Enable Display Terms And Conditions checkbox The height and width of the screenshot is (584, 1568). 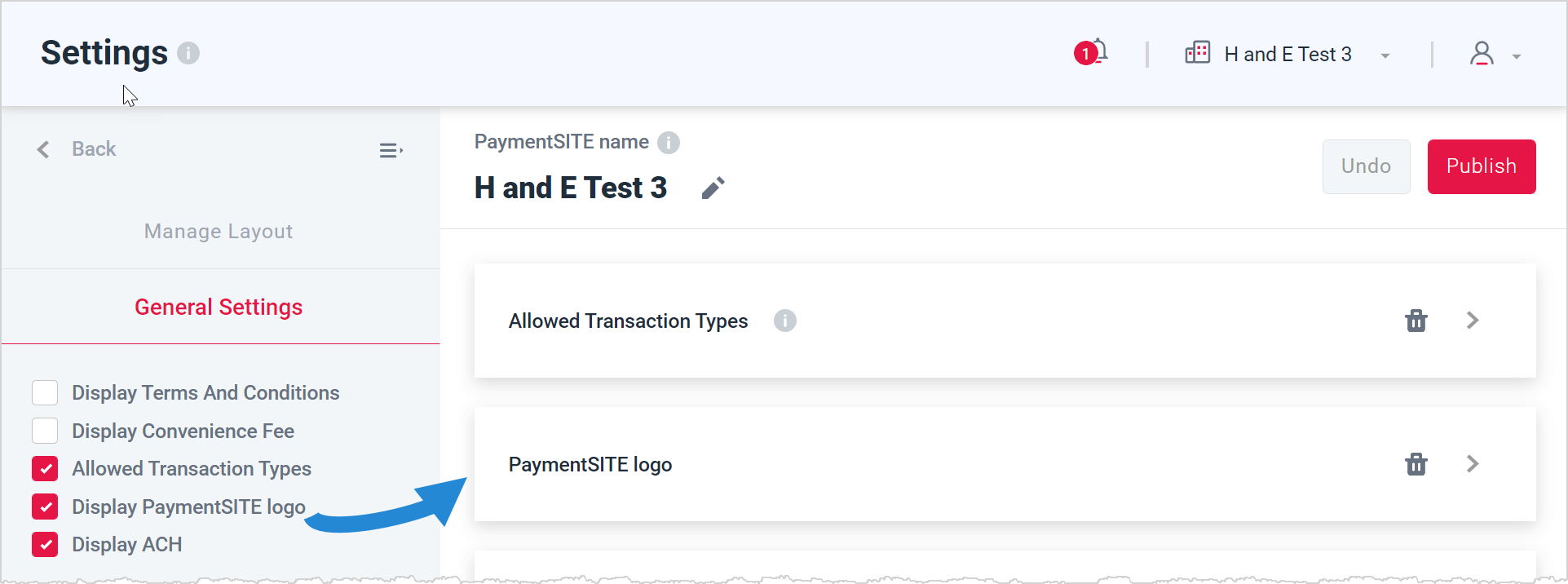(45, 392)
